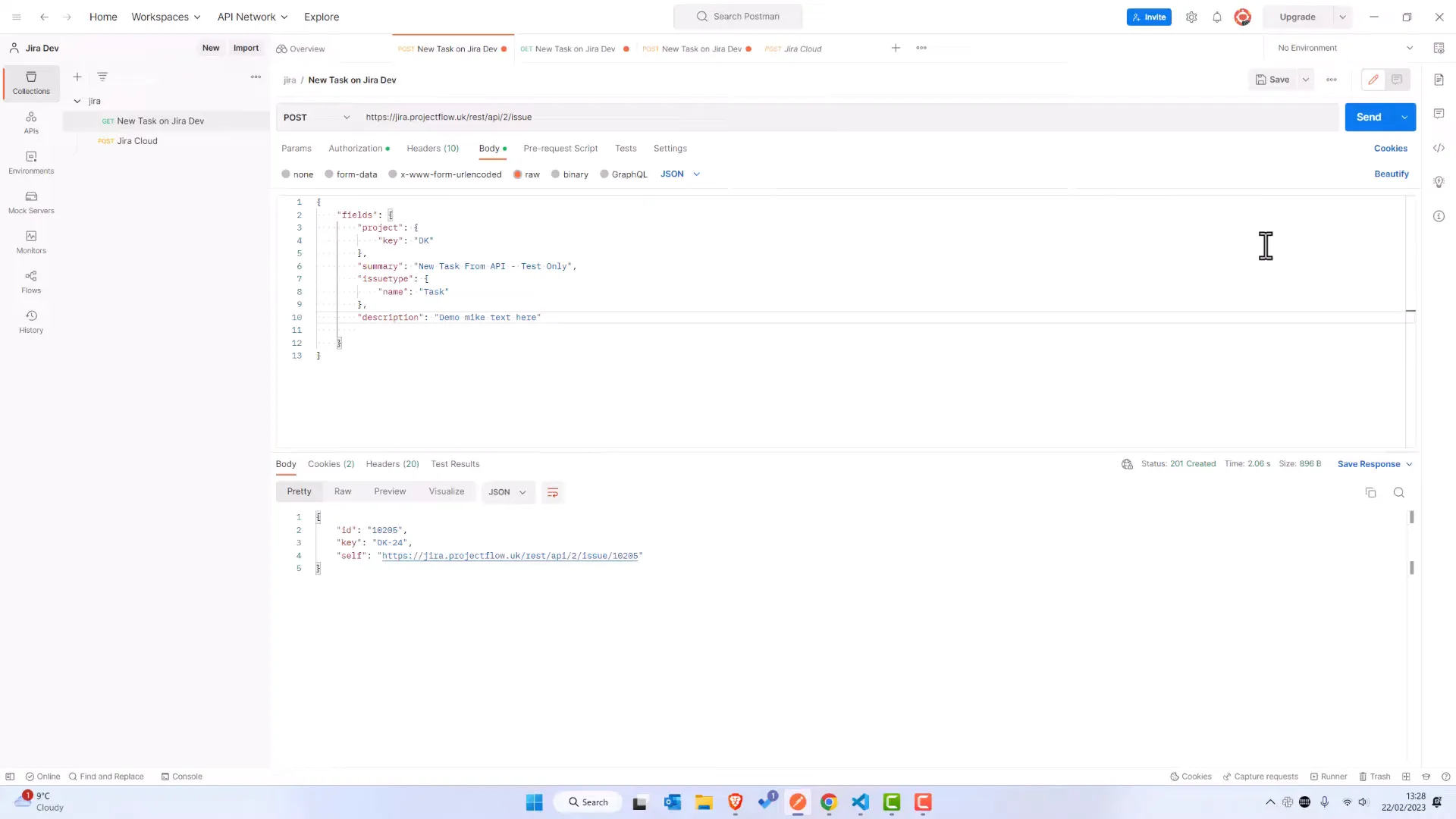Switch to comment mode icon
Screen dimensions: 1456x819
point(1397,80)
